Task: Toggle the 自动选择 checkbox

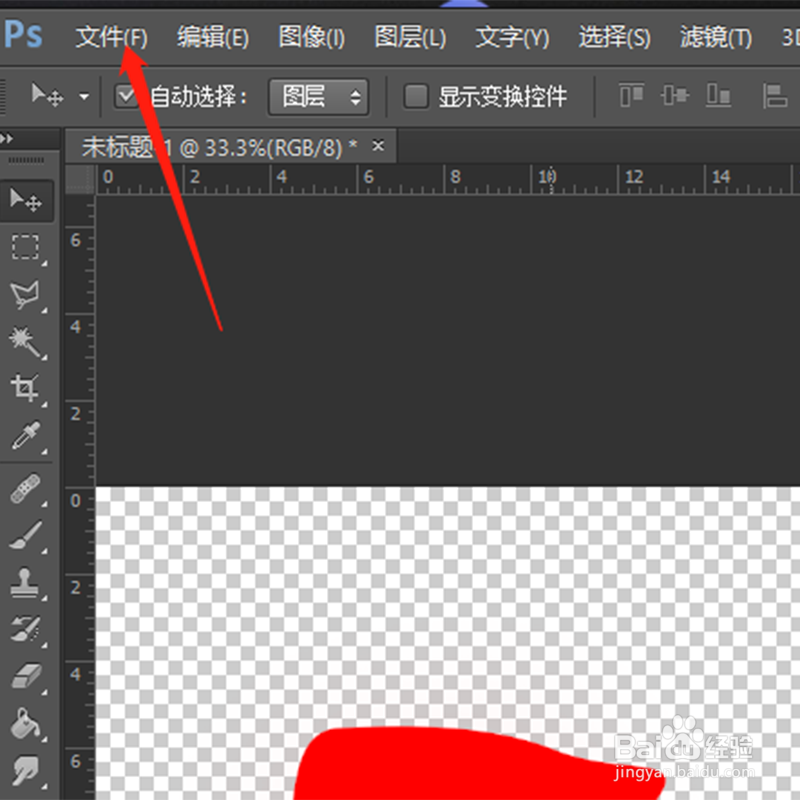Action: (126, 96)
